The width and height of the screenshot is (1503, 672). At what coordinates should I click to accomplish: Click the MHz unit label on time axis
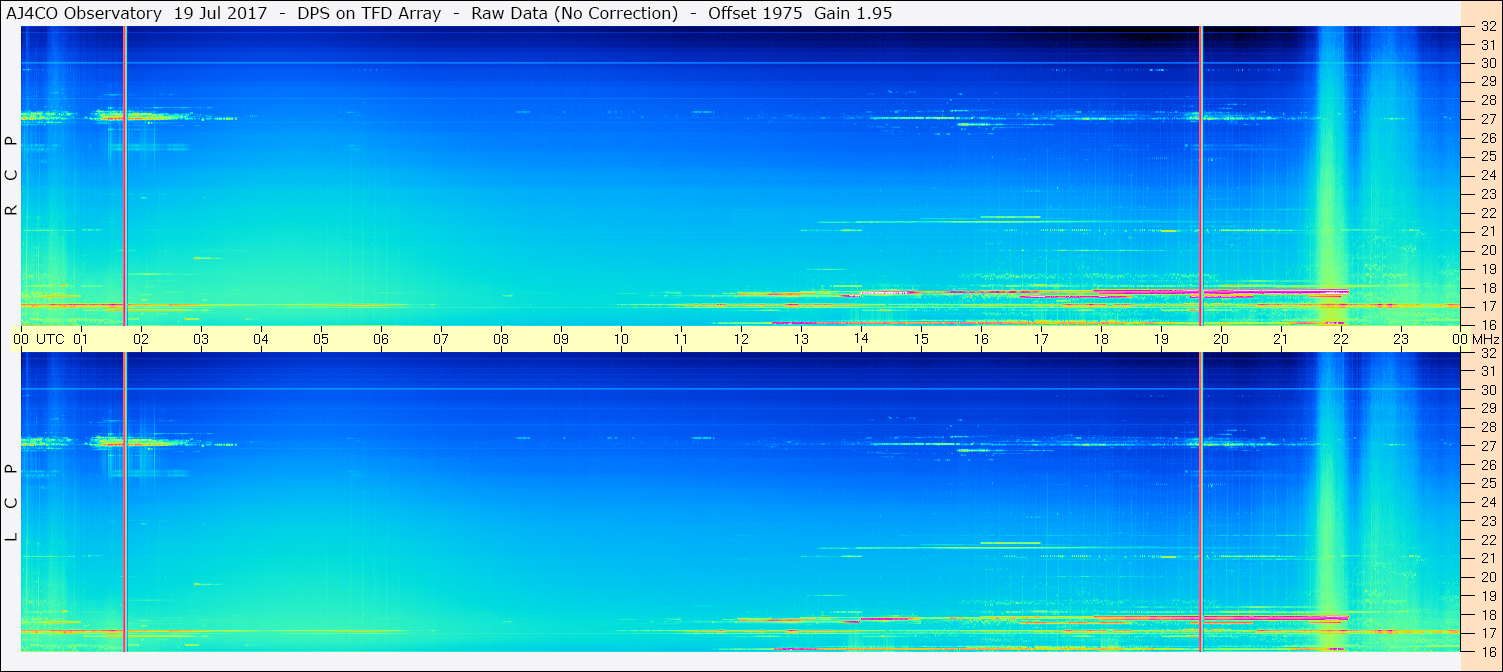pos(1485,339)
